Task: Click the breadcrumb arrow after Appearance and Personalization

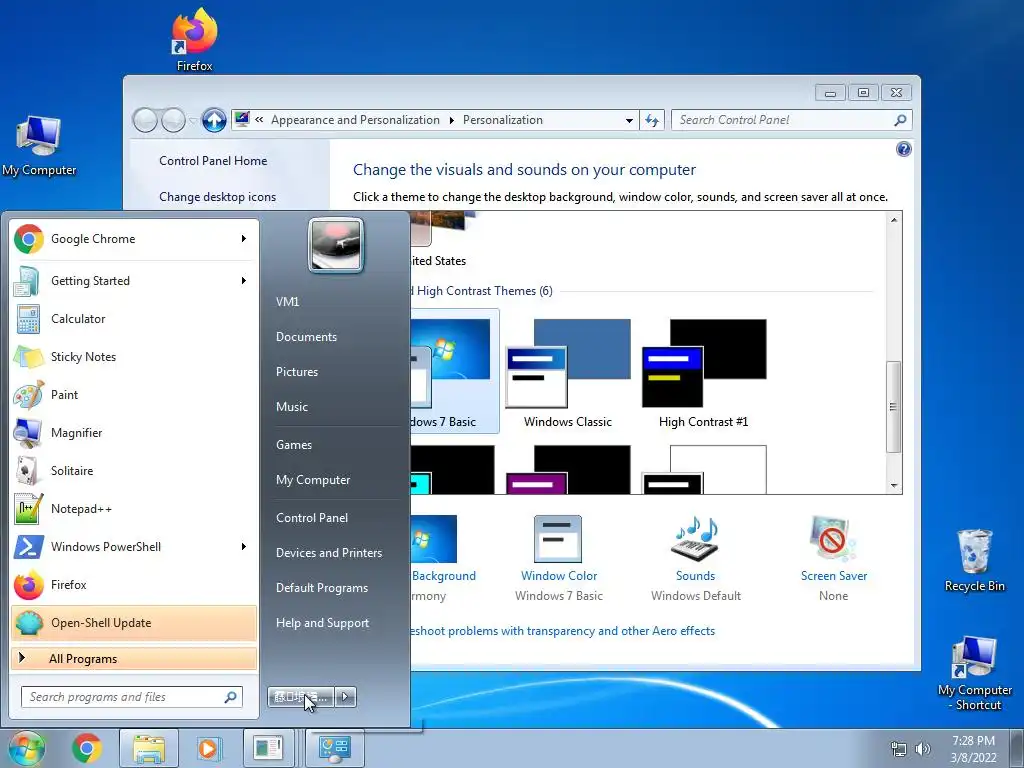Action: coord(451,120)
